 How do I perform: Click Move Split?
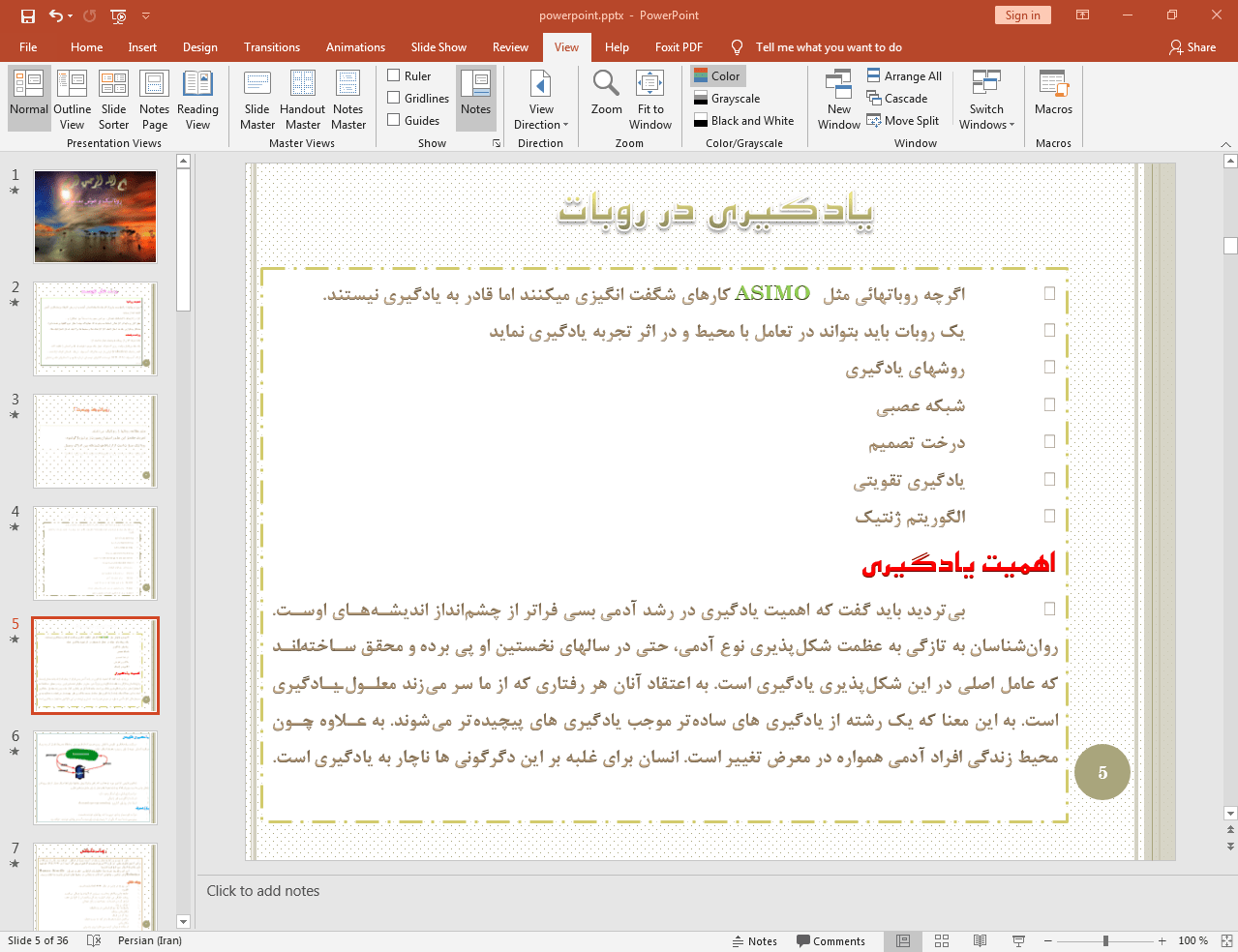[x=903, y=121]
